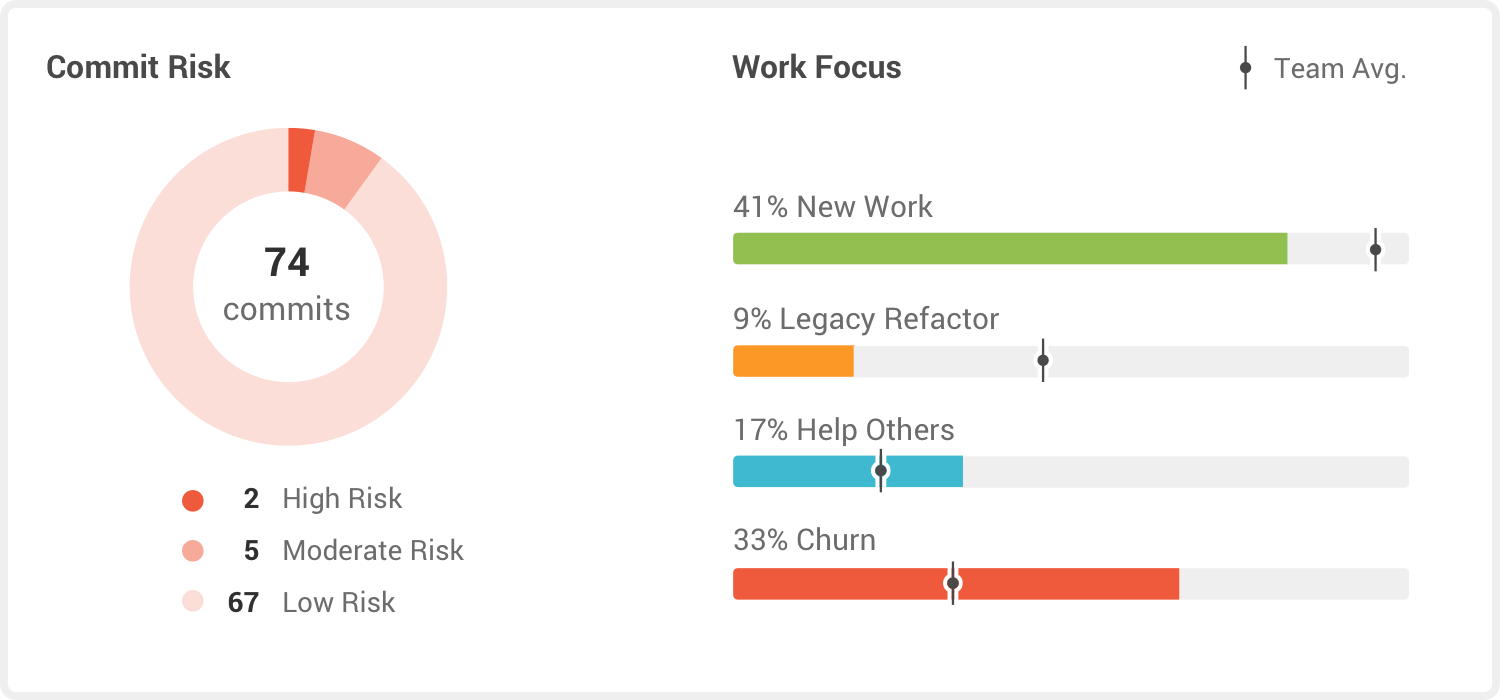Screen dimensions: 1500x700
Task: Click the team average marker on Help Others bar
Action: pos(880,471)
